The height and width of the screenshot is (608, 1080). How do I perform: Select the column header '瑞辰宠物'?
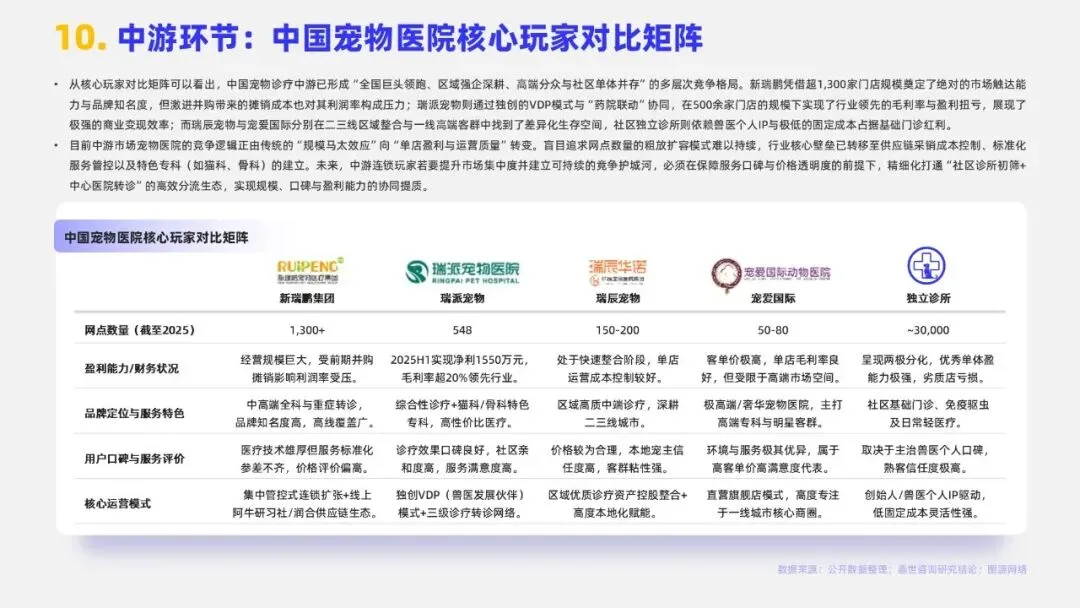click(617, 298)
